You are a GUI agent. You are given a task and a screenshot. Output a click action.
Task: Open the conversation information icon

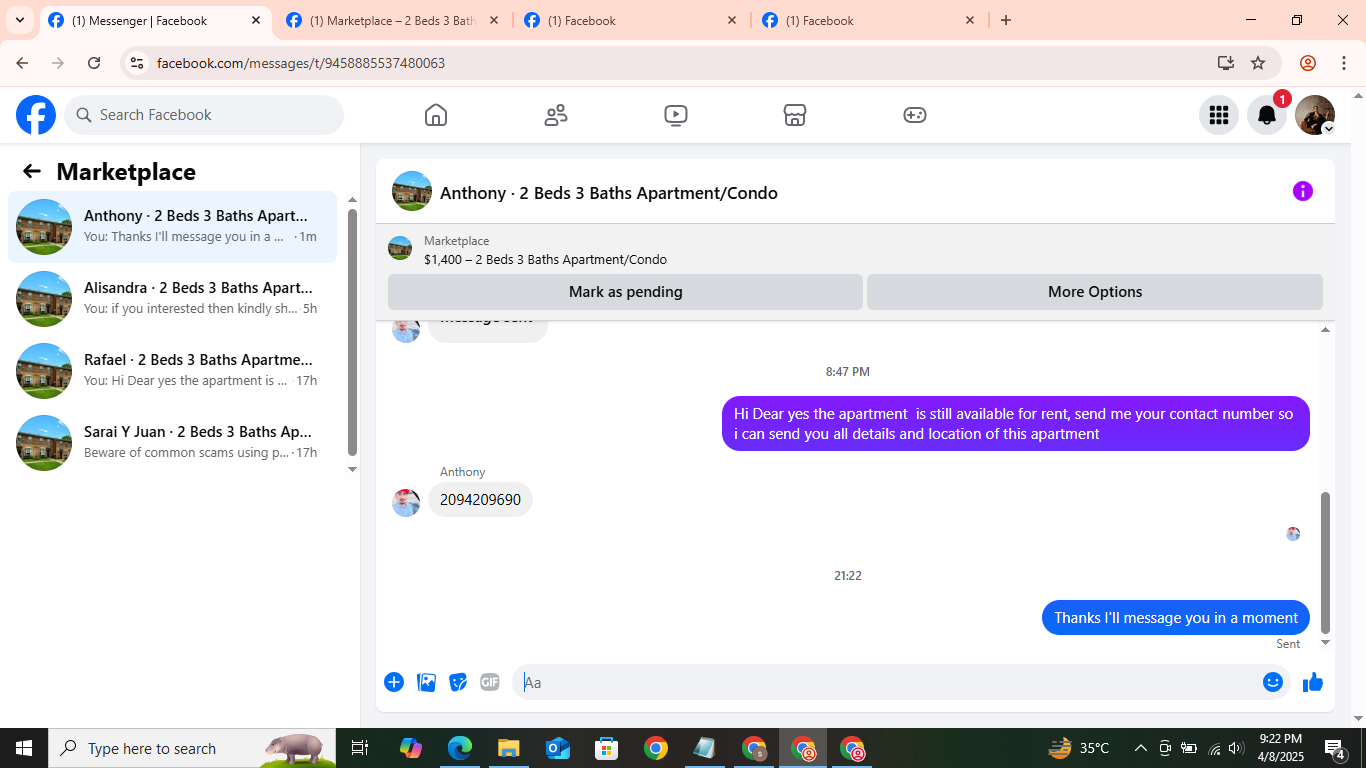tap(1303, 191)
